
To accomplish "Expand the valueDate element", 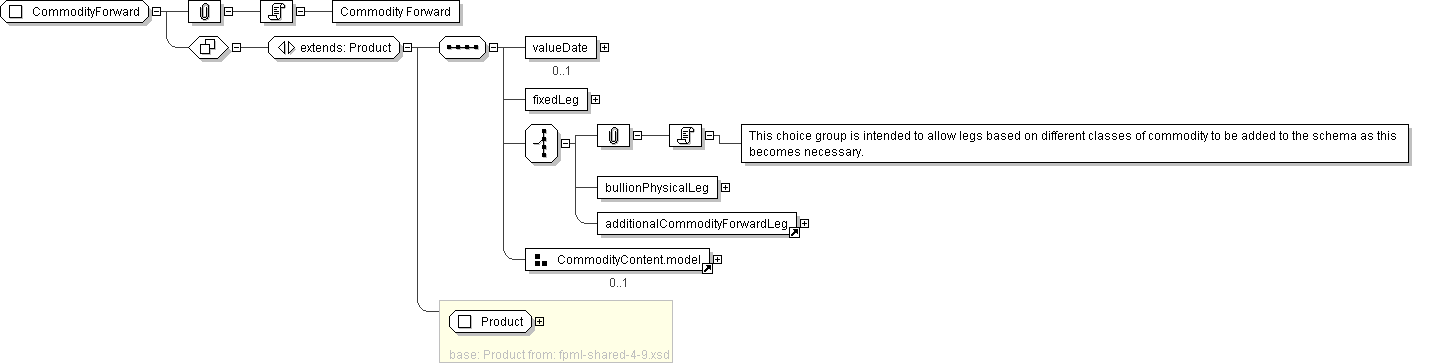I will [x=604, y=47].
